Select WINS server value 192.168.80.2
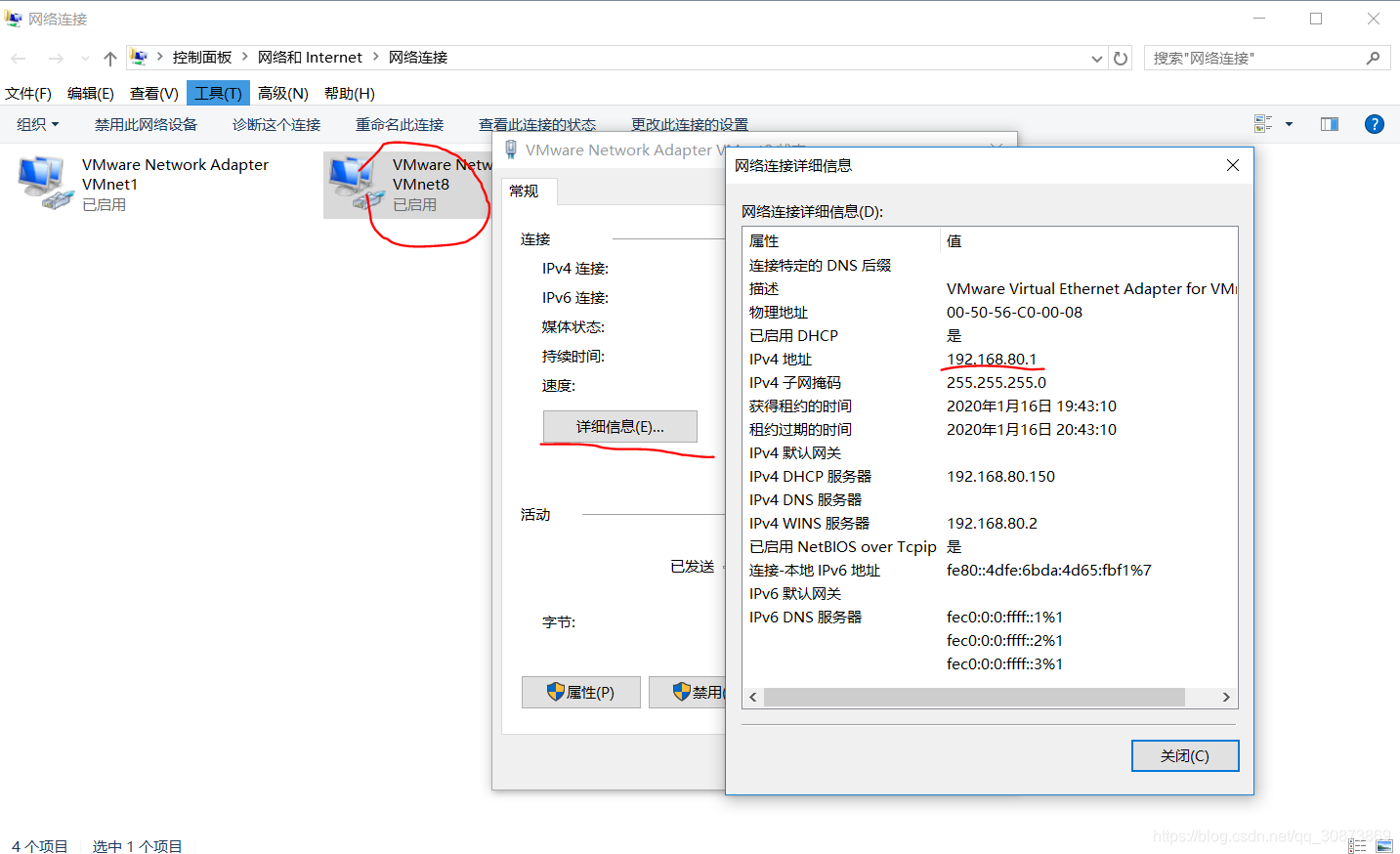Screen dimensions: 1400x854 pos(992,523)
